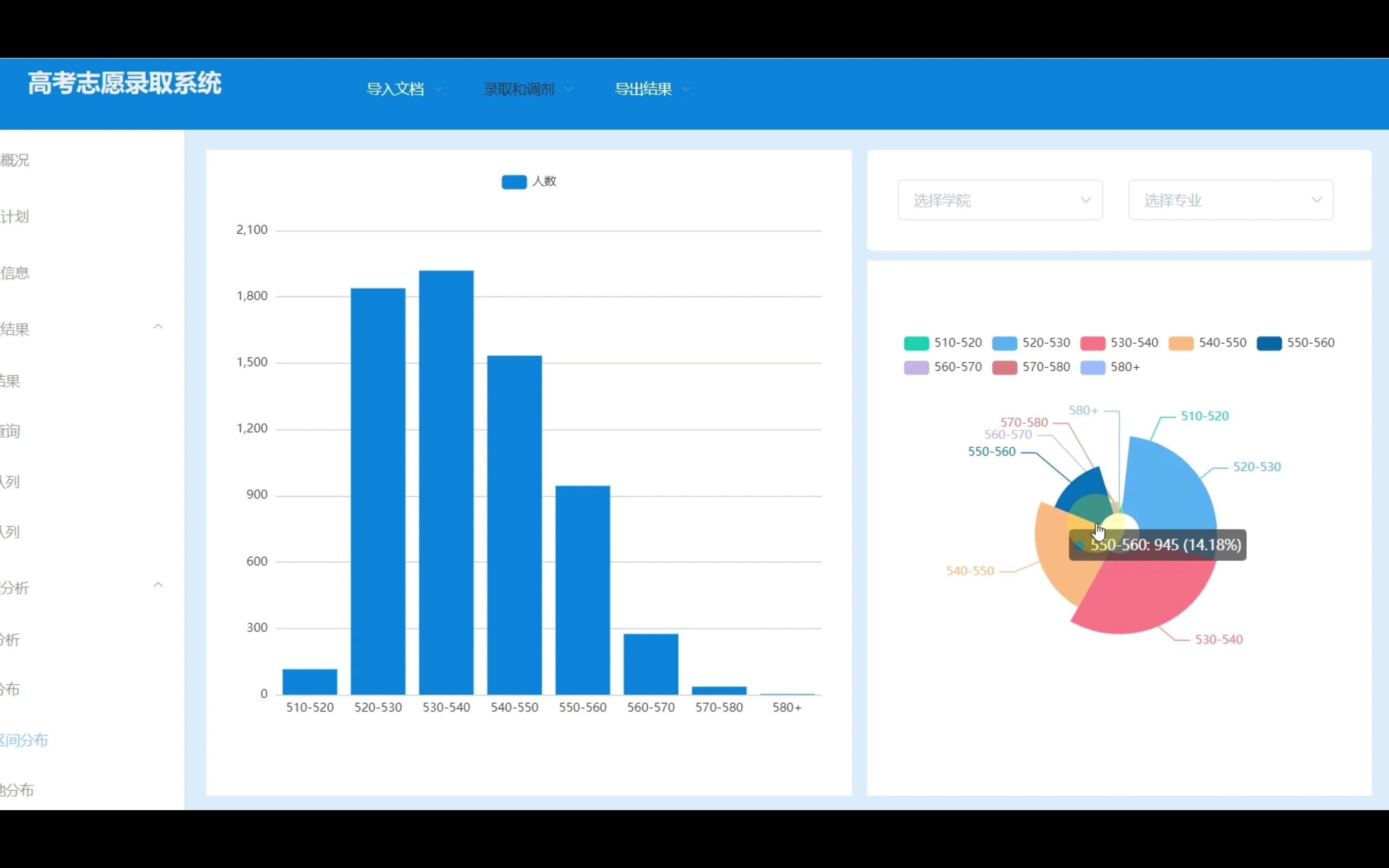Toggle the 570-580 pie legend swatch
This screenshot has height=868, width=1389.
[x=1004, y=367]
